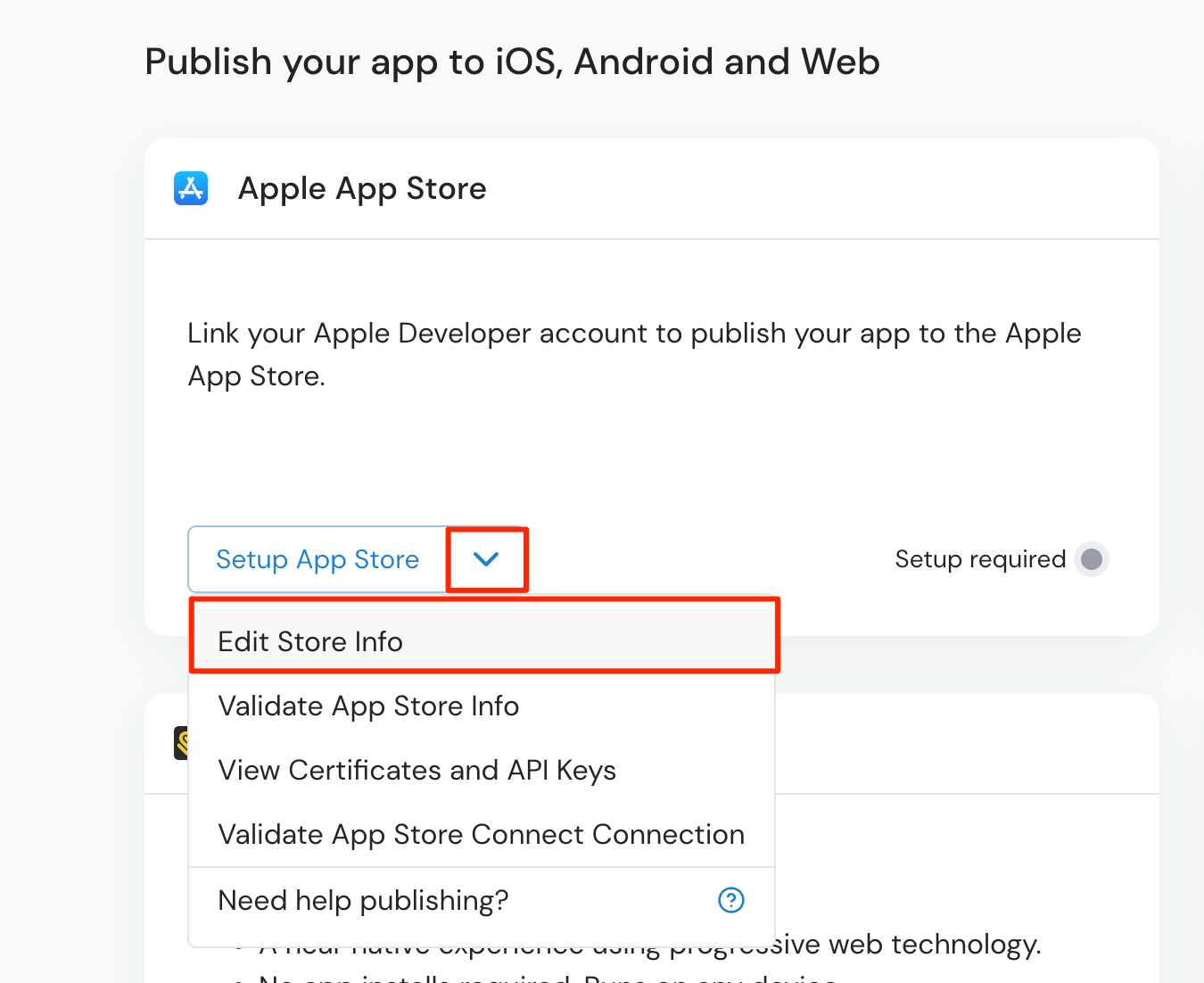Click the blue Apple App Store icon

[191, 188]
